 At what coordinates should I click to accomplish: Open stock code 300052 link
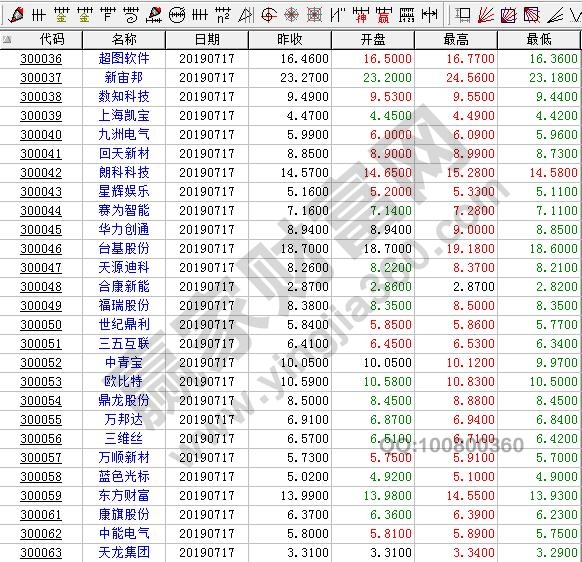click(41, 363)
